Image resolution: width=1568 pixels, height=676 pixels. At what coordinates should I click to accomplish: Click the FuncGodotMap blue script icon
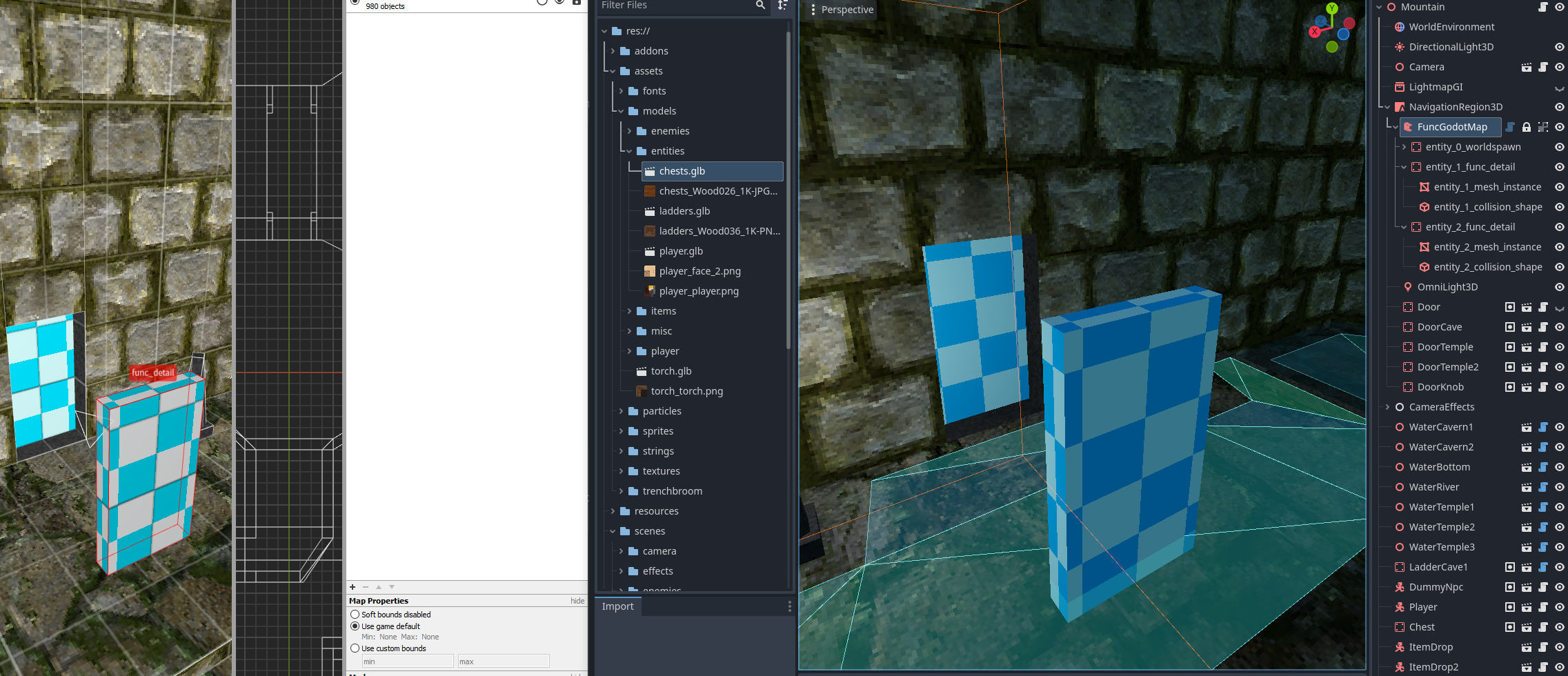coord(1510,127)
